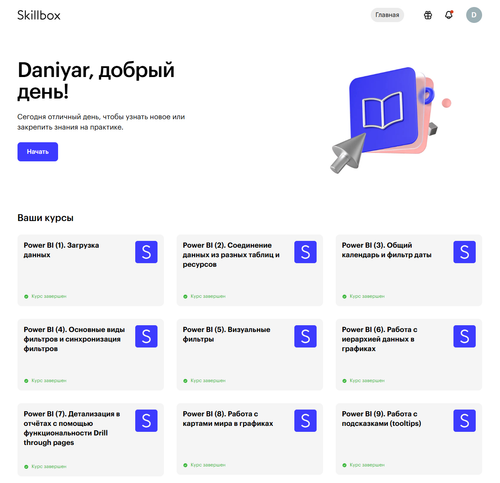Click the "Ваши курсы" heading
This screenshot has height=483, width=500.
point(45,218)
